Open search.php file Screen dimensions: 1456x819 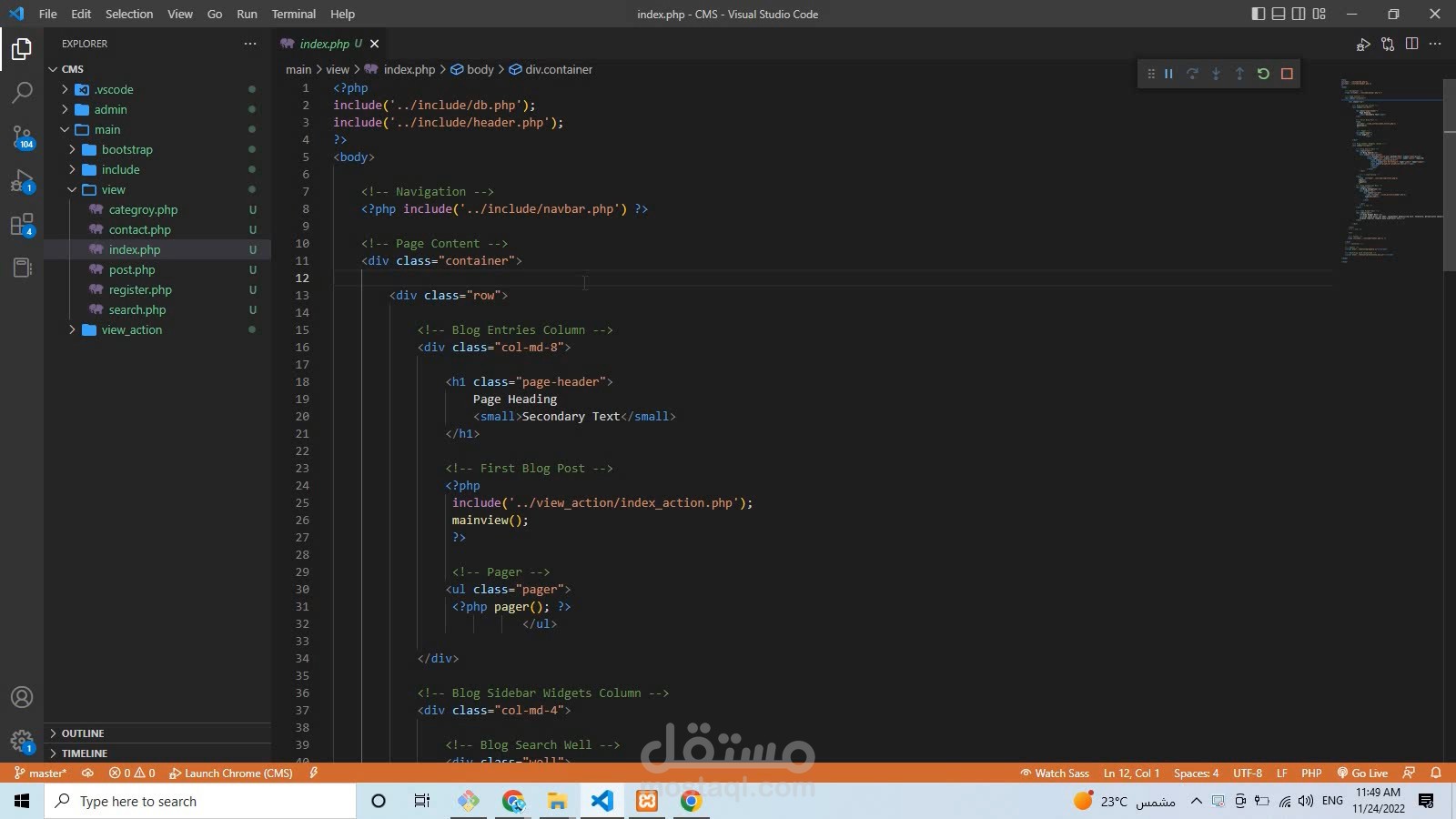[x=137, y=309]
